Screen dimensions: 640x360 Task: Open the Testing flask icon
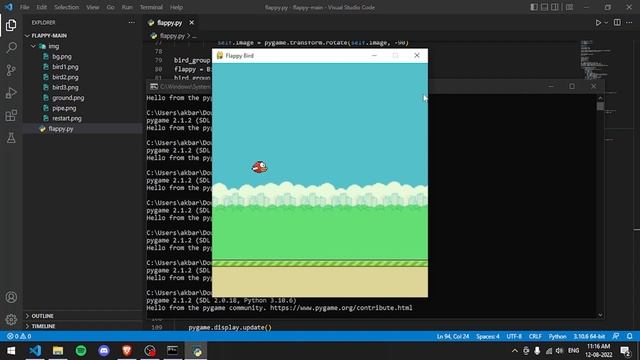(x=11, y=138)
